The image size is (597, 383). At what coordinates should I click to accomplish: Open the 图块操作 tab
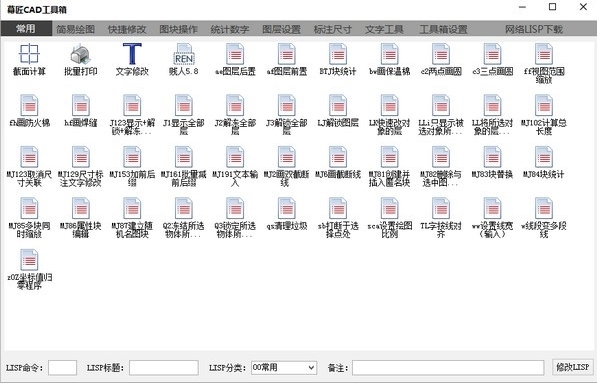click(178, 29)
